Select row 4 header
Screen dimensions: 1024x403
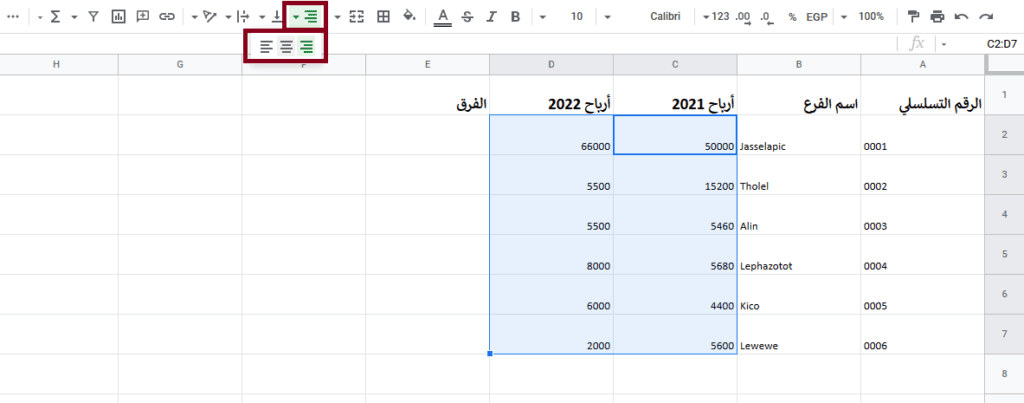(1004, 214)
